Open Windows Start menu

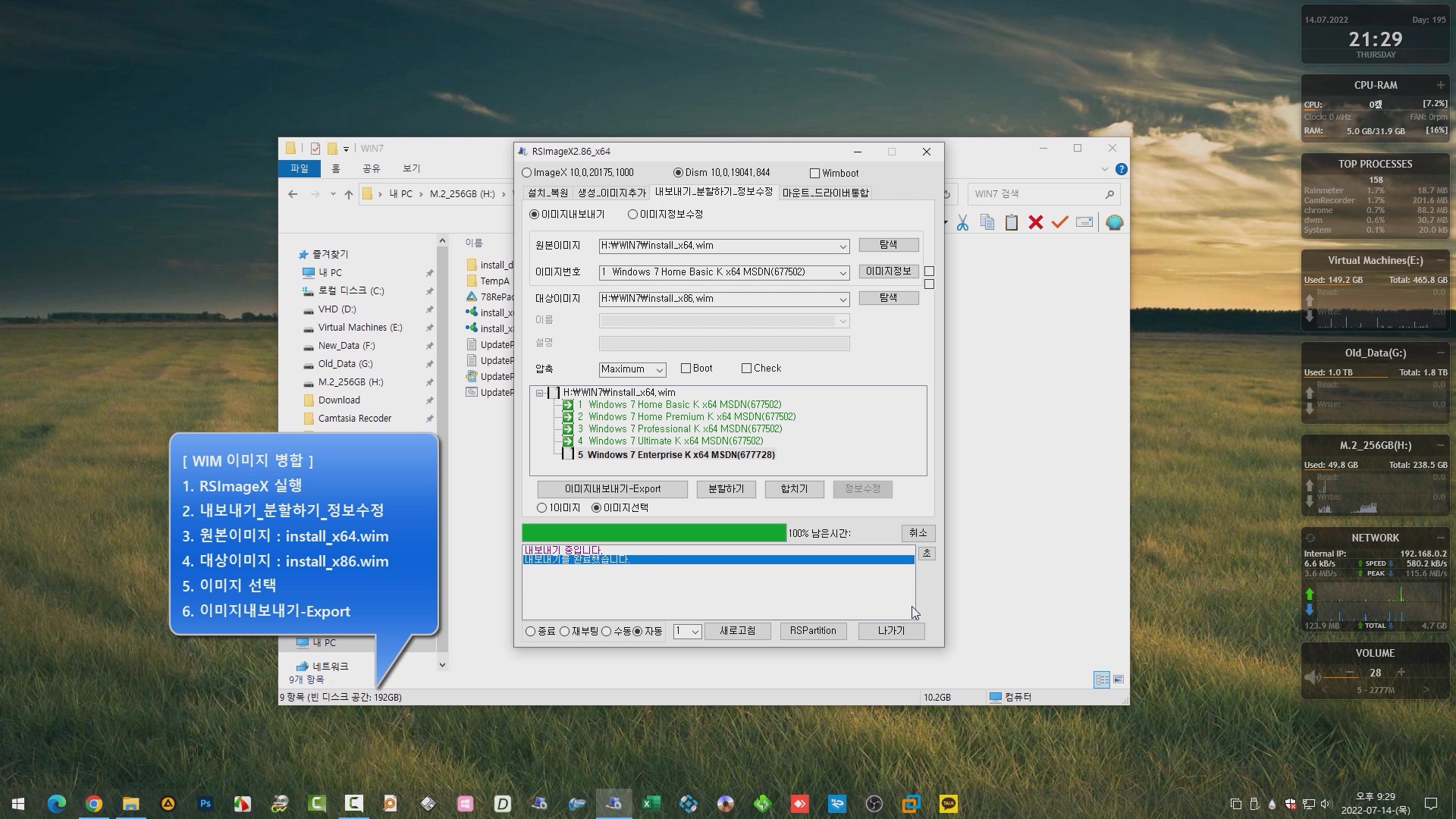[x=18, y=803]
